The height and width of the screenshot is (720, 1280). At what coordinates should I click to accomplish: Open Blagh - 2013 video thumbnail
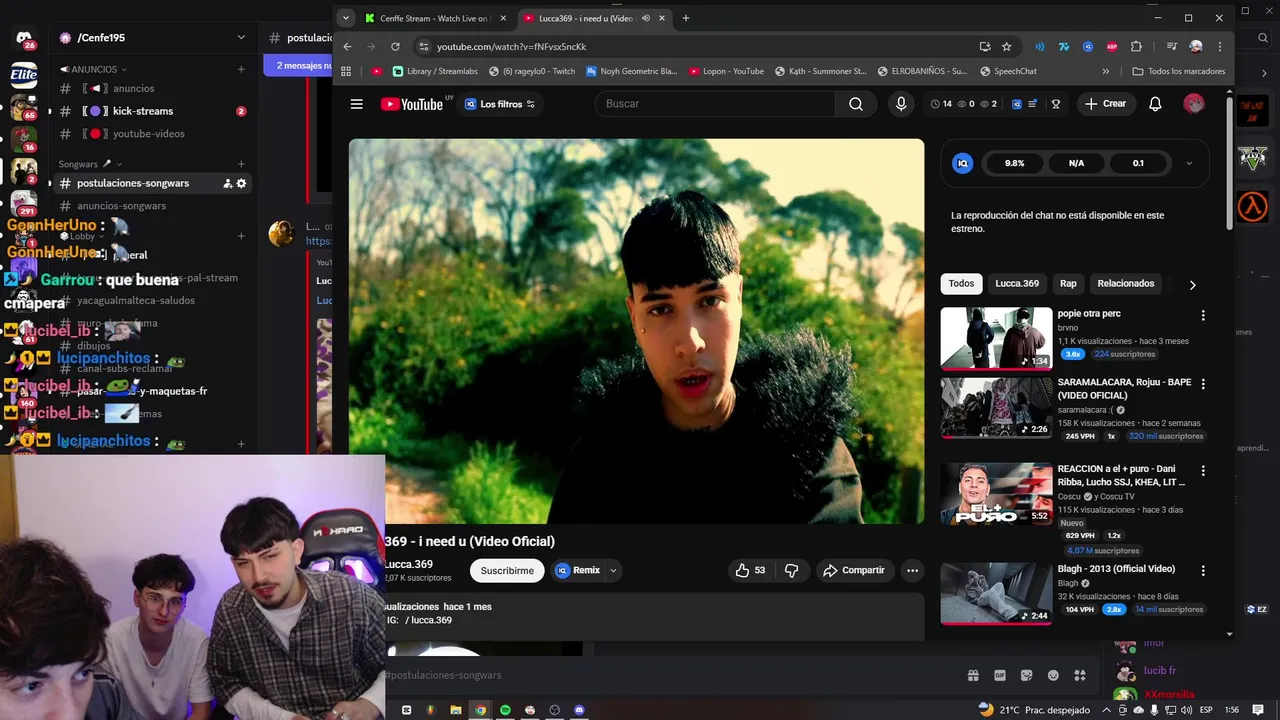point(996,593)
